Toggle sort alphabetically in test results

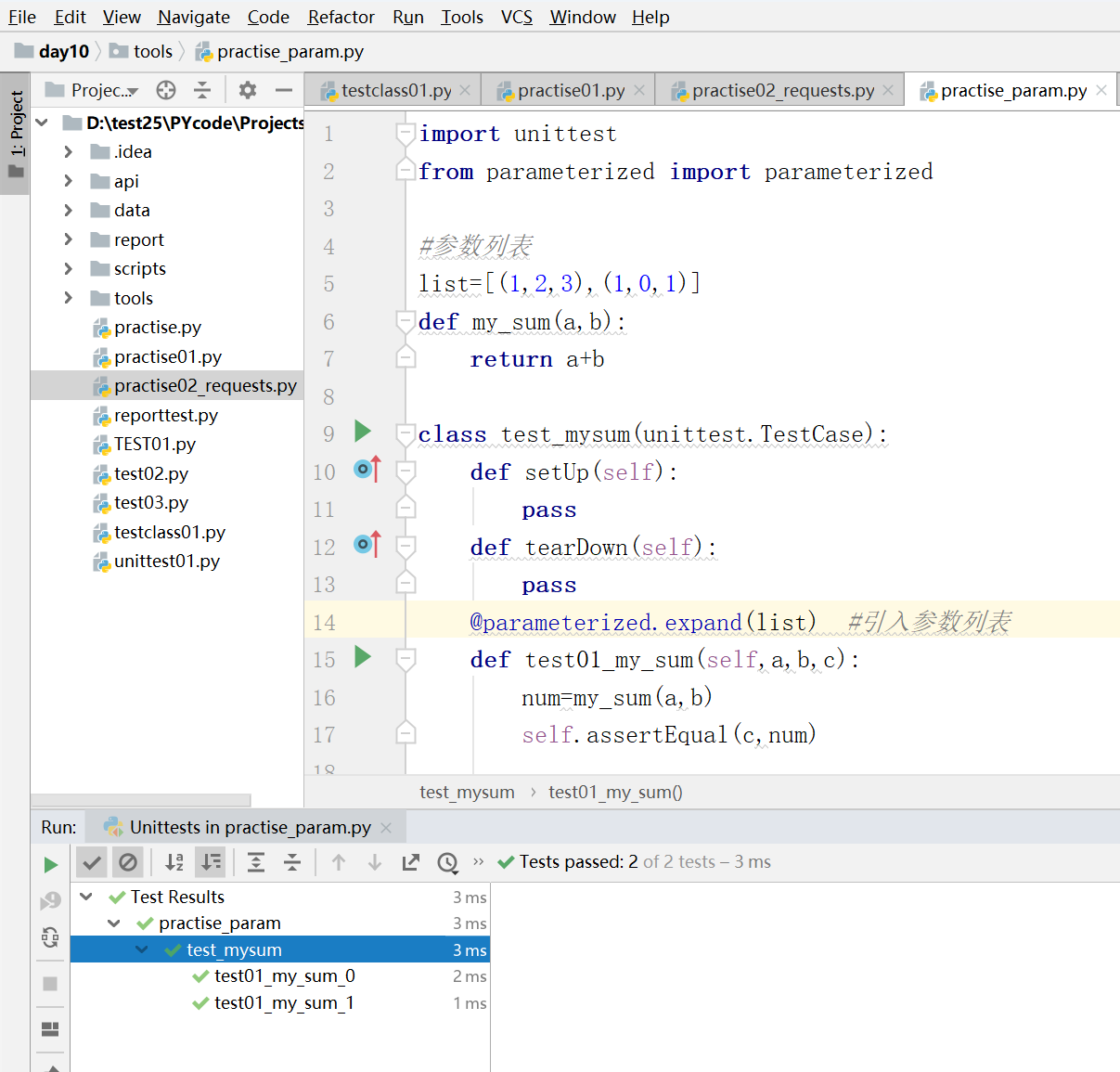[x=174, y=862]
